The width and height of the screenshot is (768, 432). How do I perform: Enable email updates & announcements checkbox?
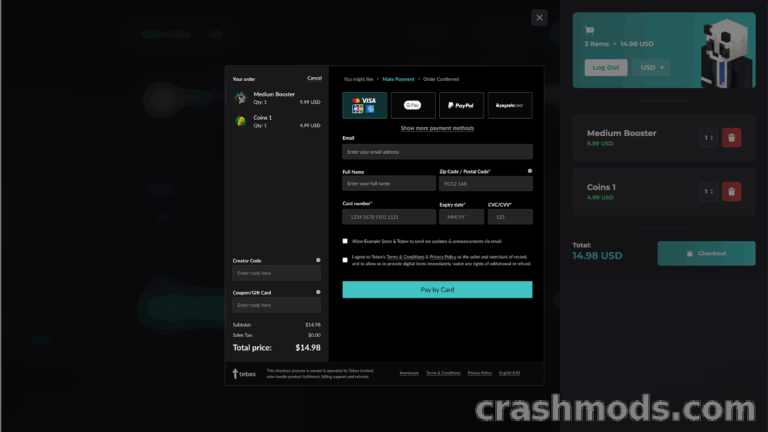(345, 241)
